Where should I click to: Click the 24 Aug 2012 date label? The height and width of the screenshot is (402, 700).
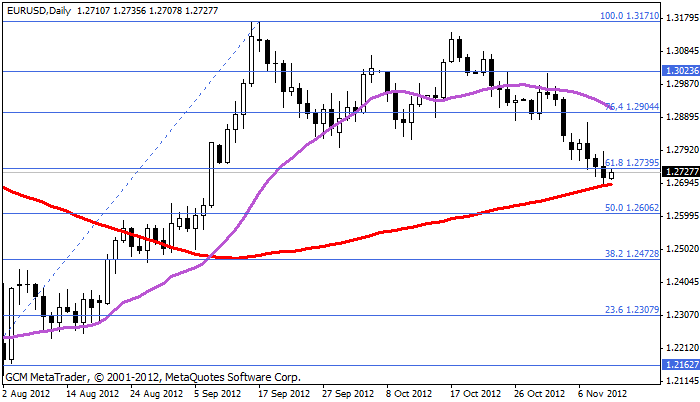coord(157,394)
